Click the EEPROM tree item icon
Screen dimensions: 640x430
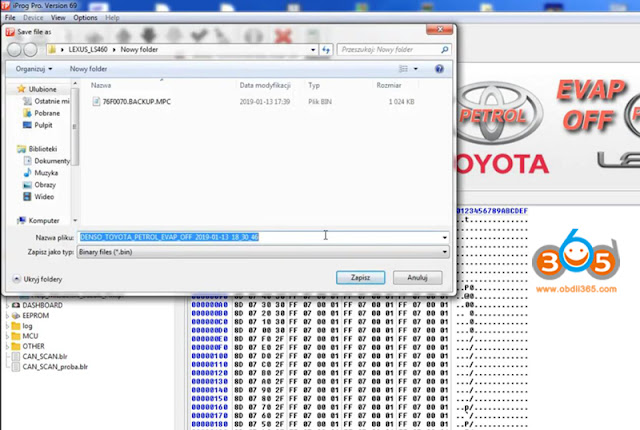16,315
